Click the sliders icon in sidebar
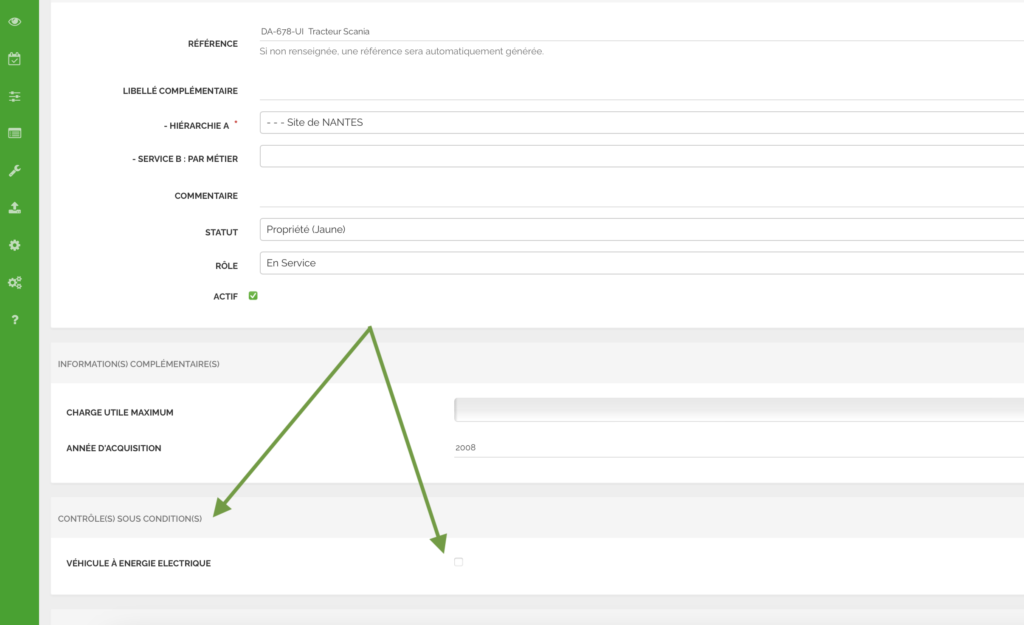 15,96
